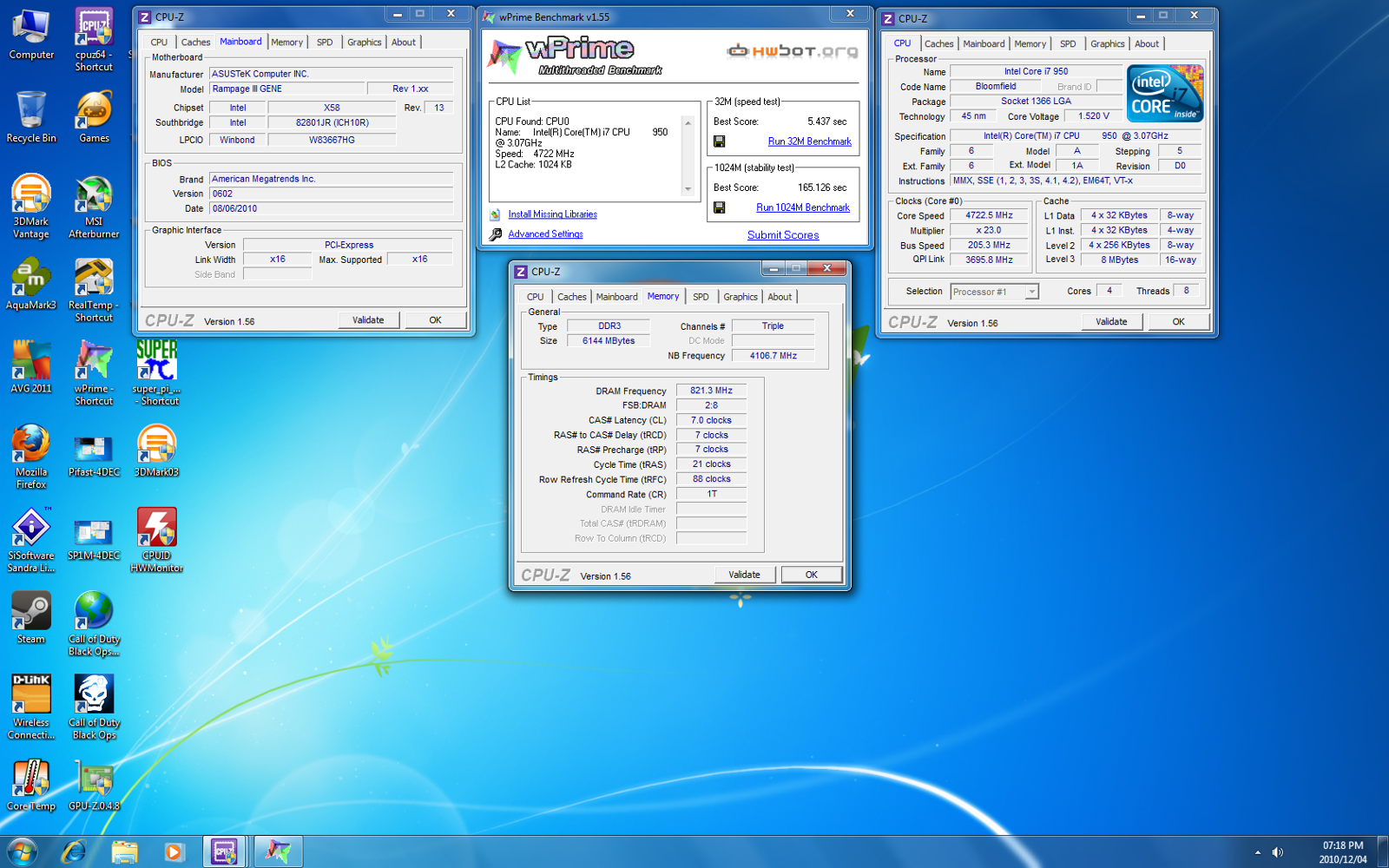Click hwbot.org logo in wPrime
Viewport: 1389px width, 868px height.
pos(792,51)
